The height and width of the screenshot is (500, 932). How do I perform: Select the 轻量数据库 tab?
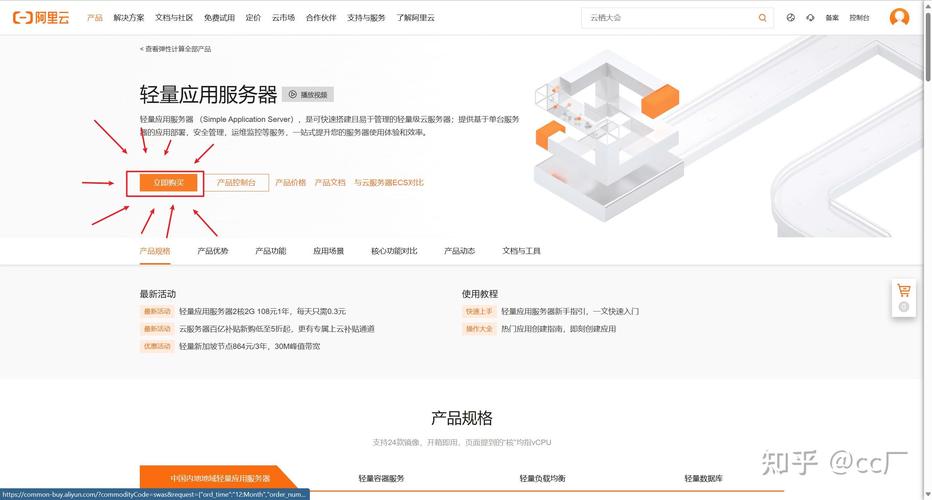click(704, 478)
